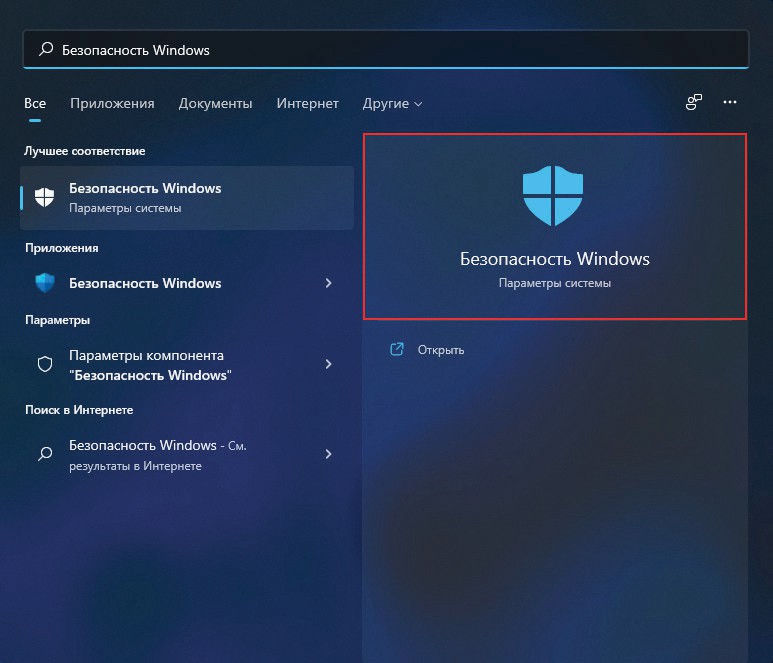773x663 pixels.
Task: Select the Интернет tab
Action: point(307,103)
